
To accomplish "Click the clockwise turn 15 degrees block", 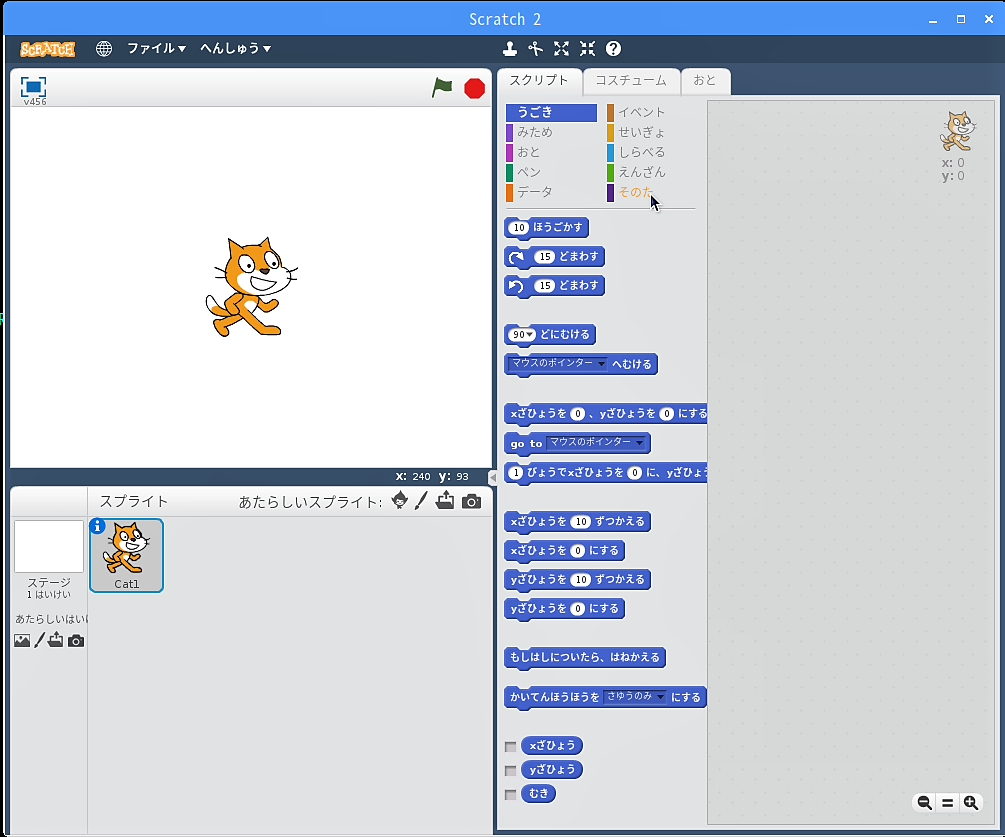I will 554,257.
